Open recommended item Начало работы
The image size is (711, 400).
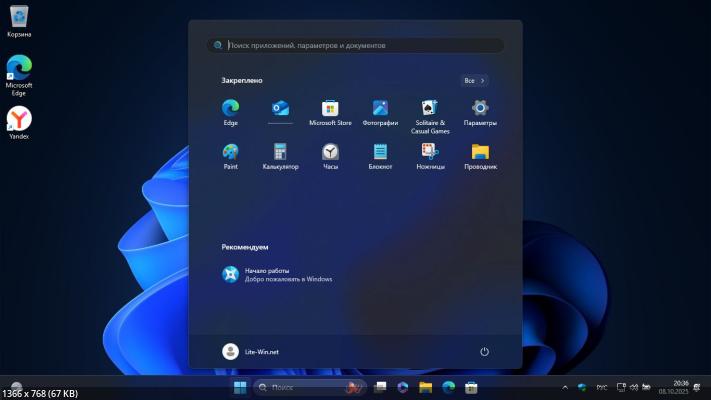pos(275,275)
